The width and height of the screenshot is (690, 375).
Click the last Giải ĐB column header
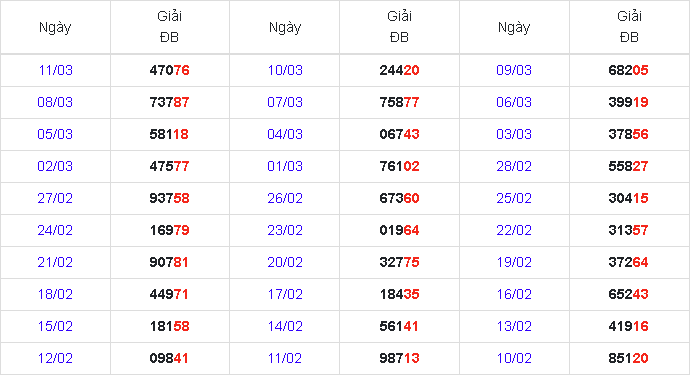click(x=629, y=27)
